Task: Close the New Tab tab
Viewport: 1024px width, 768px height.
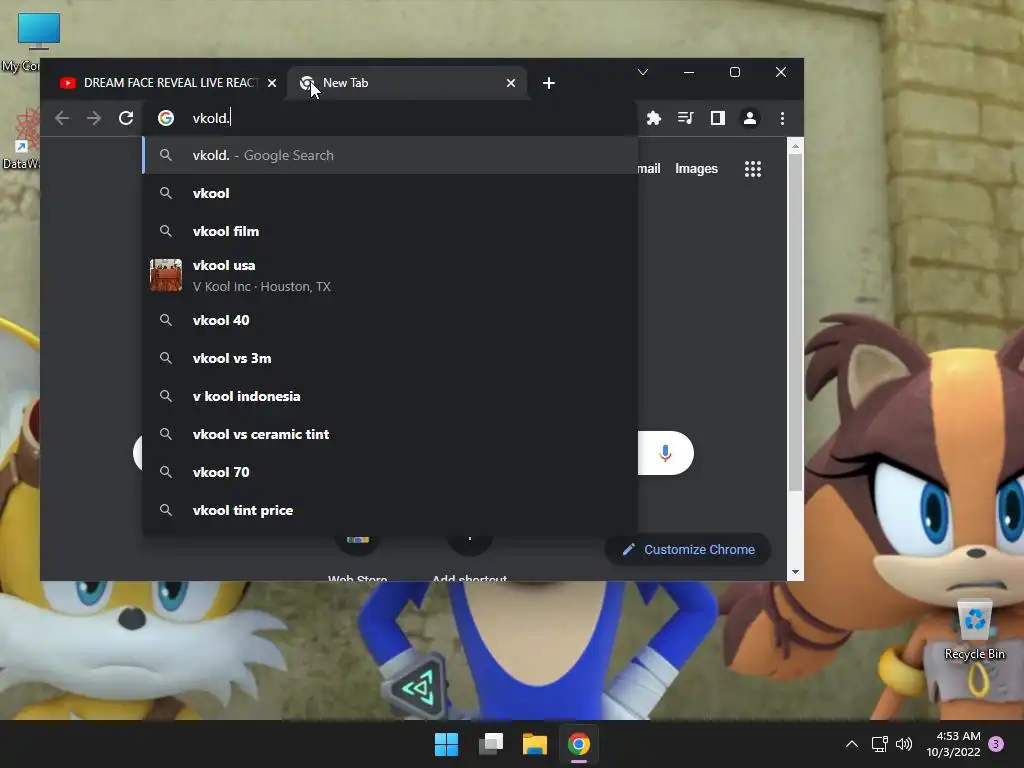Action: [511, 83]
